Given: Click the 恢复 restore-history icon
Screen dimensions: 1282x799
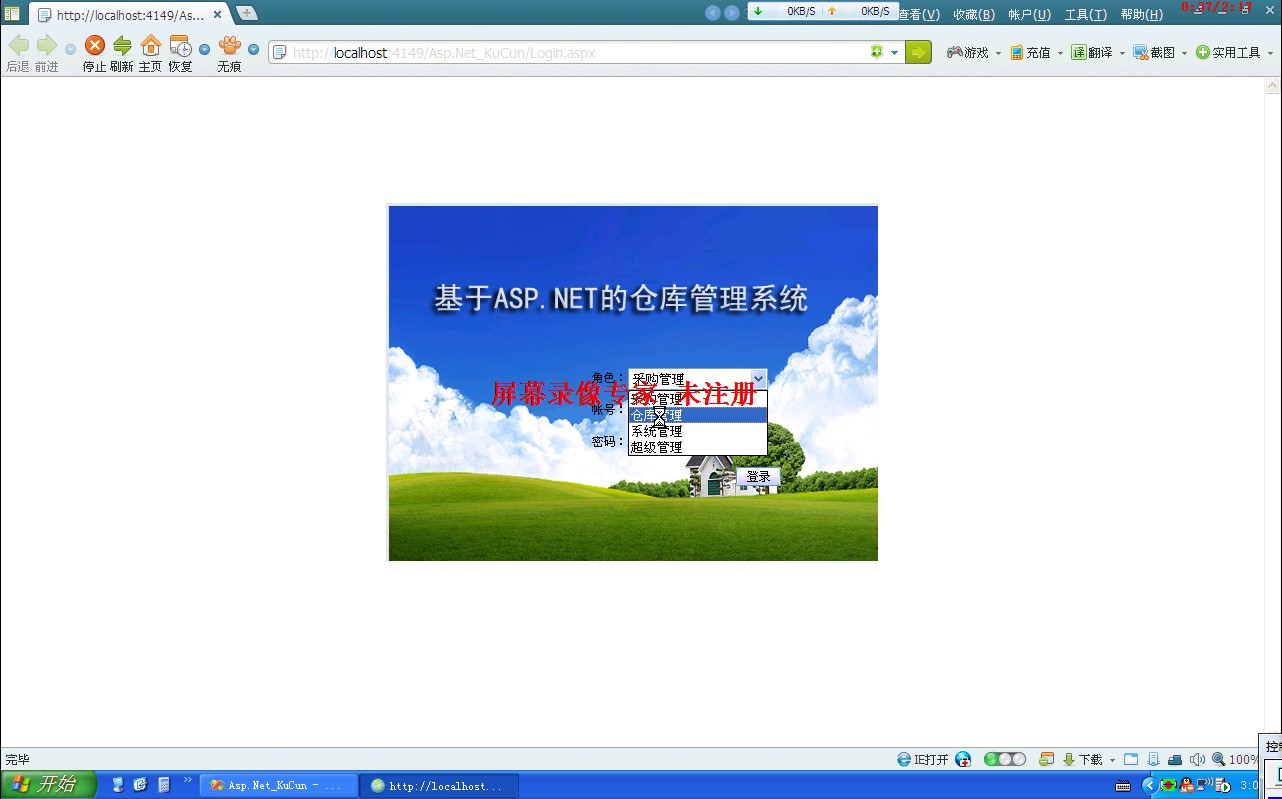Looking at the screenshot, I should tap(180, 45).
